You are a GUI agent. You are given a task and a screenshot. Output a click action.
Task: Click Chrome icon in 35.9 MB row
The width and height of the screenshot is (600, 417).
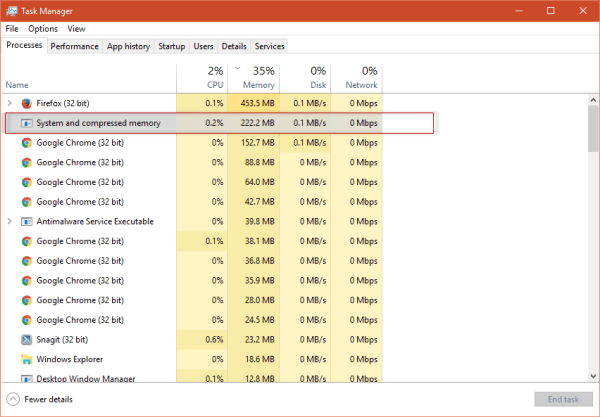pos(26,281)
